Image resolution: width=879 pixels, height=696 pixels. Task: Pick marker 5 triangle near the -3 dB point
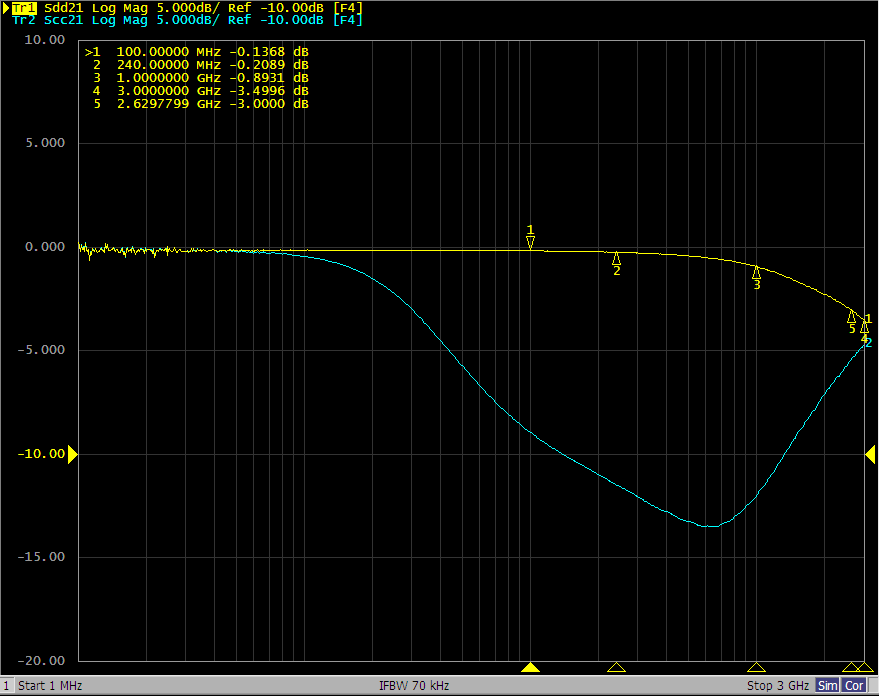[851, 316]
